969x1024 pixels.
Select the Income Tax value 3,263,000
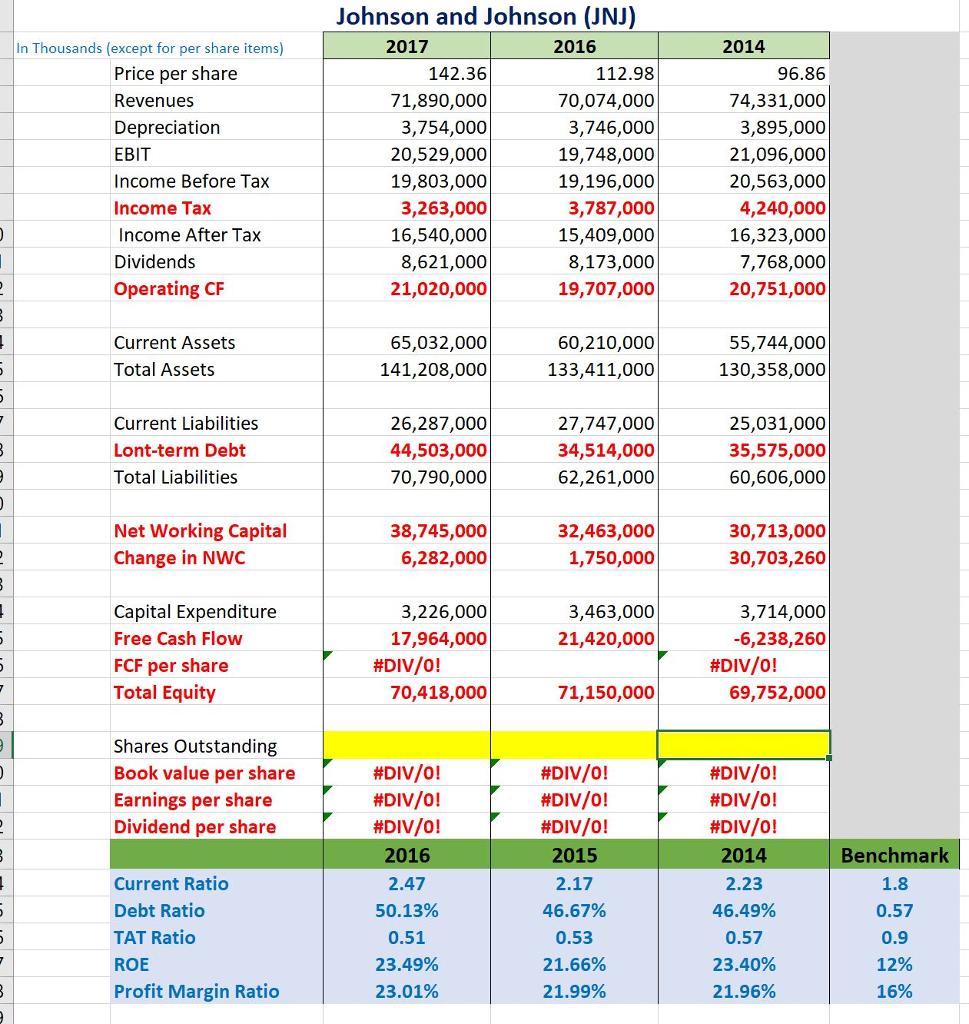coord(405,208)
